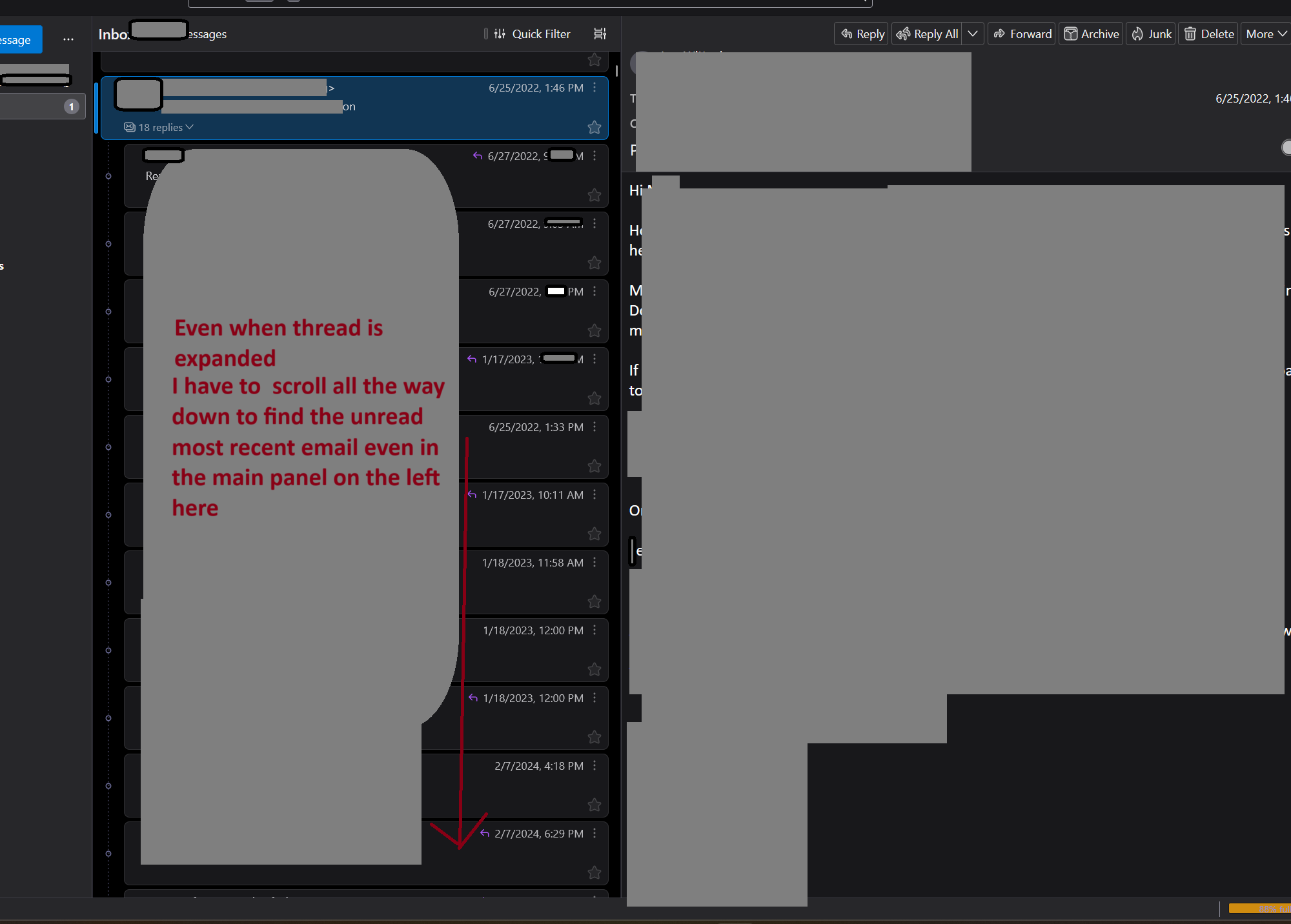The width and height of the screenshot is (1291, 924).
Task: Open message list display options icon
Action: (x=600, y=34)
